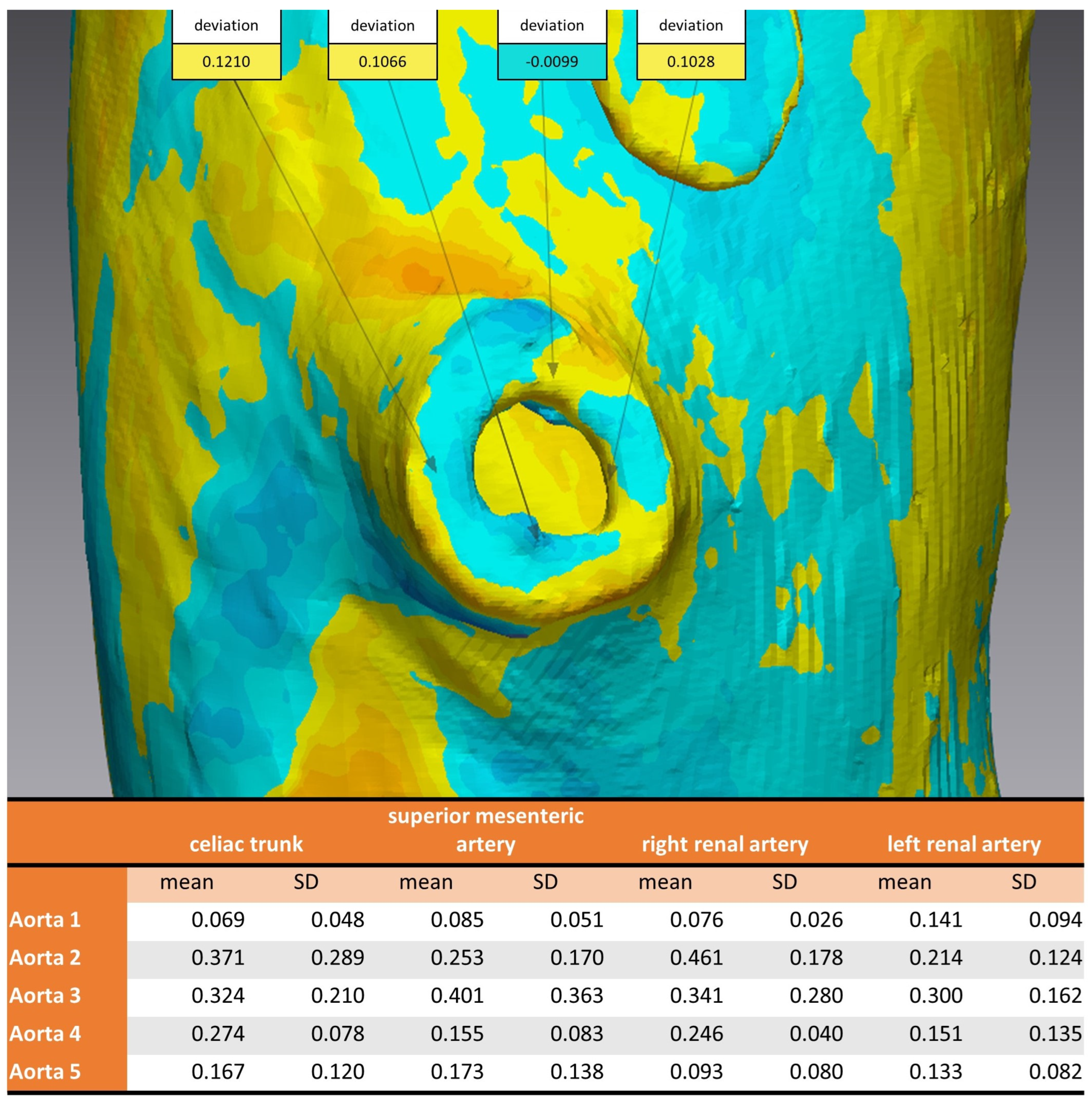Click the Aorta 4 row label

pyautogui.click(x=45, y=1033)
